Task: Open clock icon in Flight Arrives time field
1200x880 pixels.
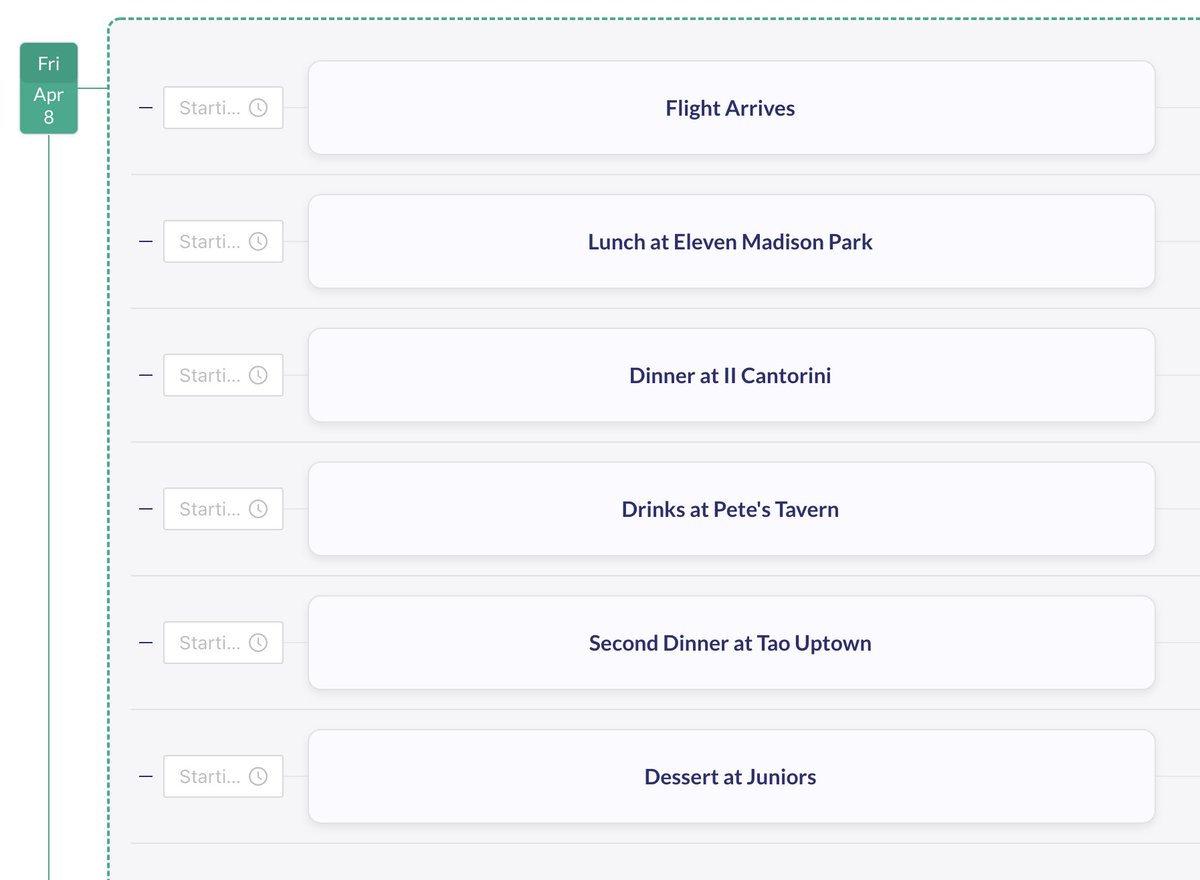Action: tap(258, 108)
